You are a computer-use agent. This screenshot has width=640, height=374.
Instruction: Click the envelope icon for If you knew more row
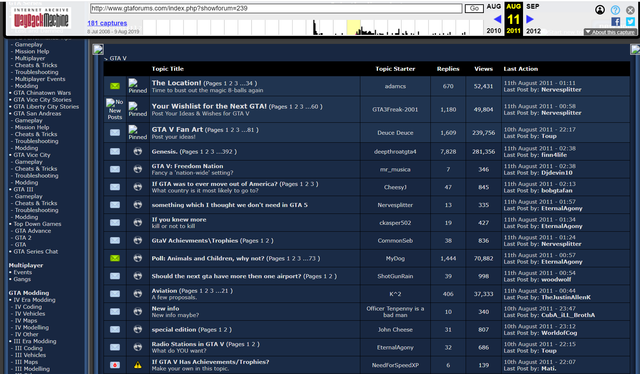115,223
